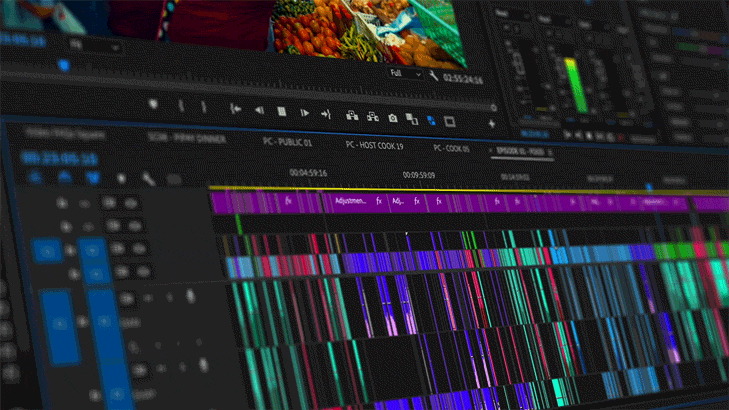729x410 pixels.
Task: Open the Comparison View
Action: (412, 119)
